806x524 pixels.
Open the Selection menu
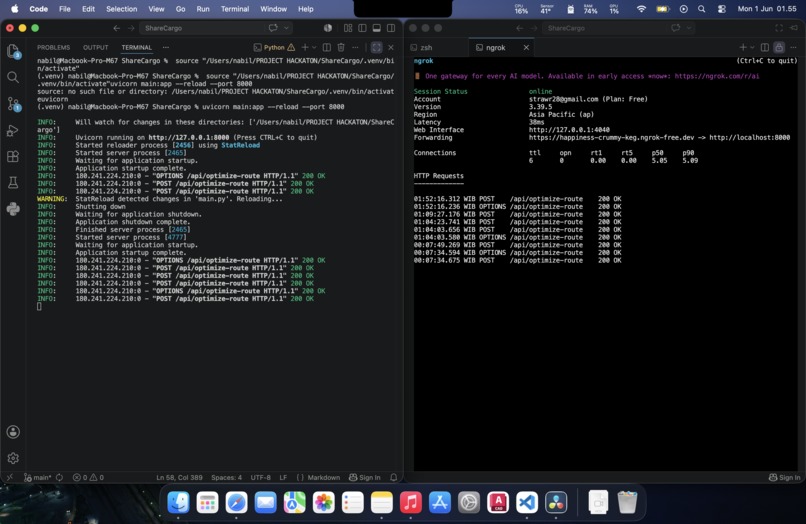point(121,9)
